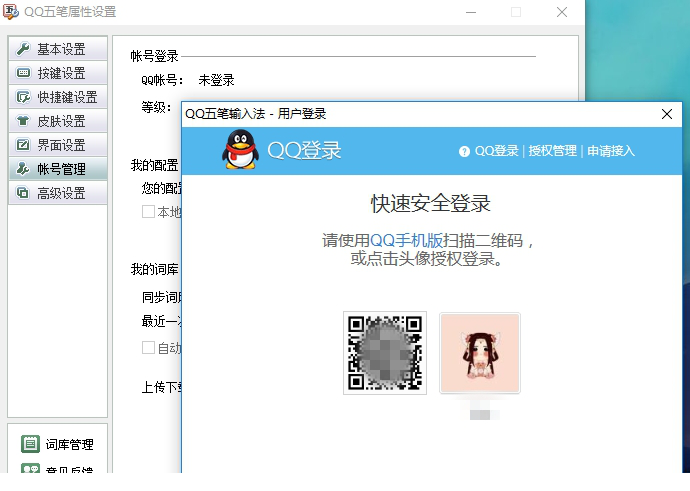The width and height of the screenshot is (690, 491).
Task: Click the QQ登录 help link
Action: click(496, 151)
